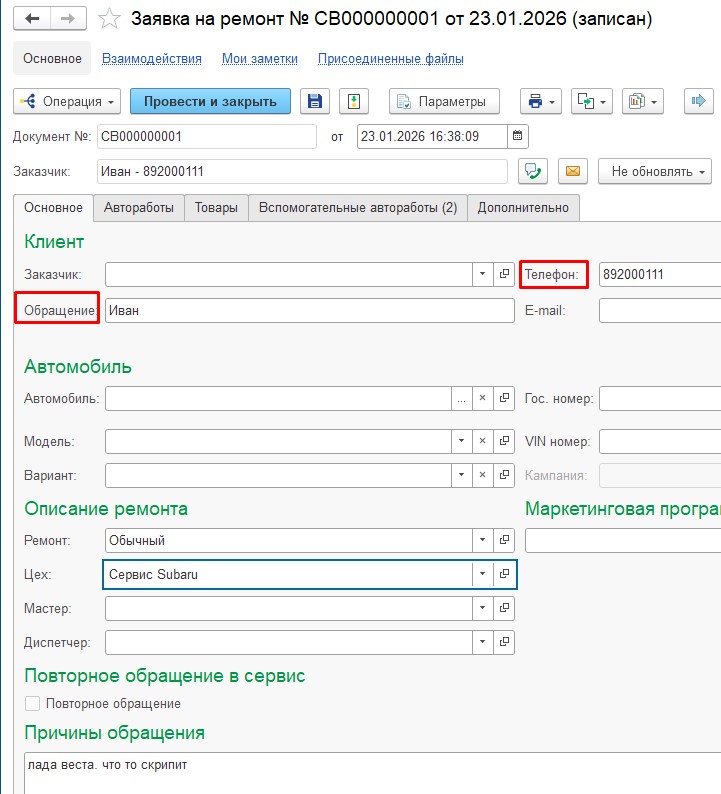Expand the Вариант dropdown list

461,475
